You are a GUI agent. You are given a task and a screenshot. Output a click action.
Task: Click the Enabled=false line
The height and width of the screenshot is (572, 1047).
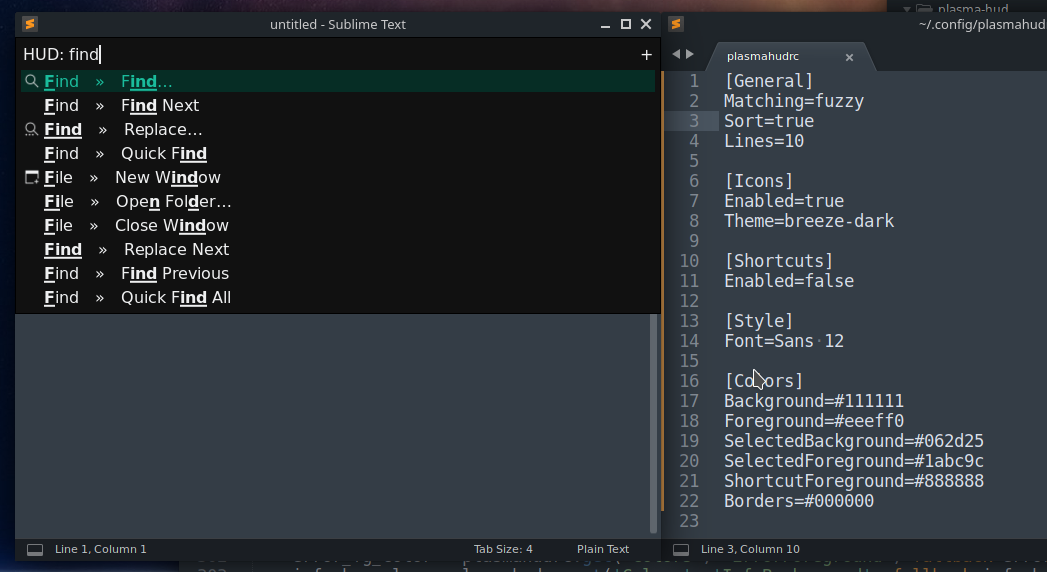pos(789,281)
